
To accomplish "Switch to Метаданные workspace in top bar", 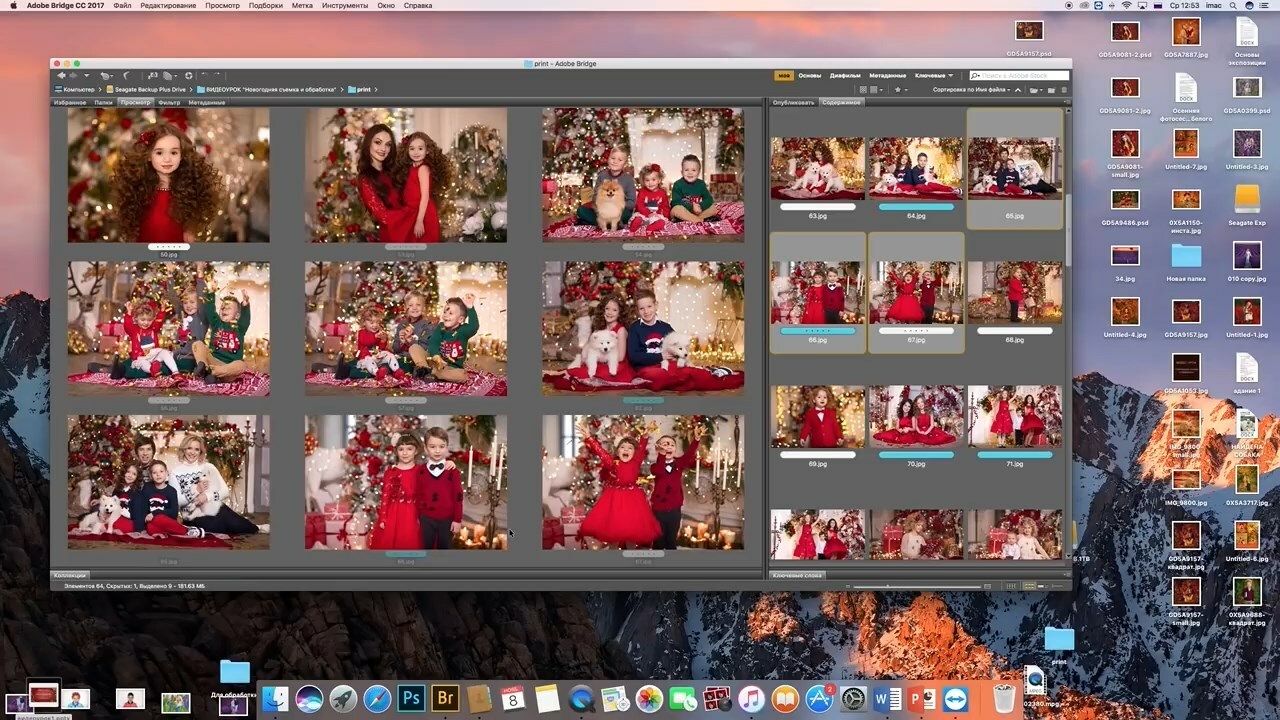I will click(888, 76).
